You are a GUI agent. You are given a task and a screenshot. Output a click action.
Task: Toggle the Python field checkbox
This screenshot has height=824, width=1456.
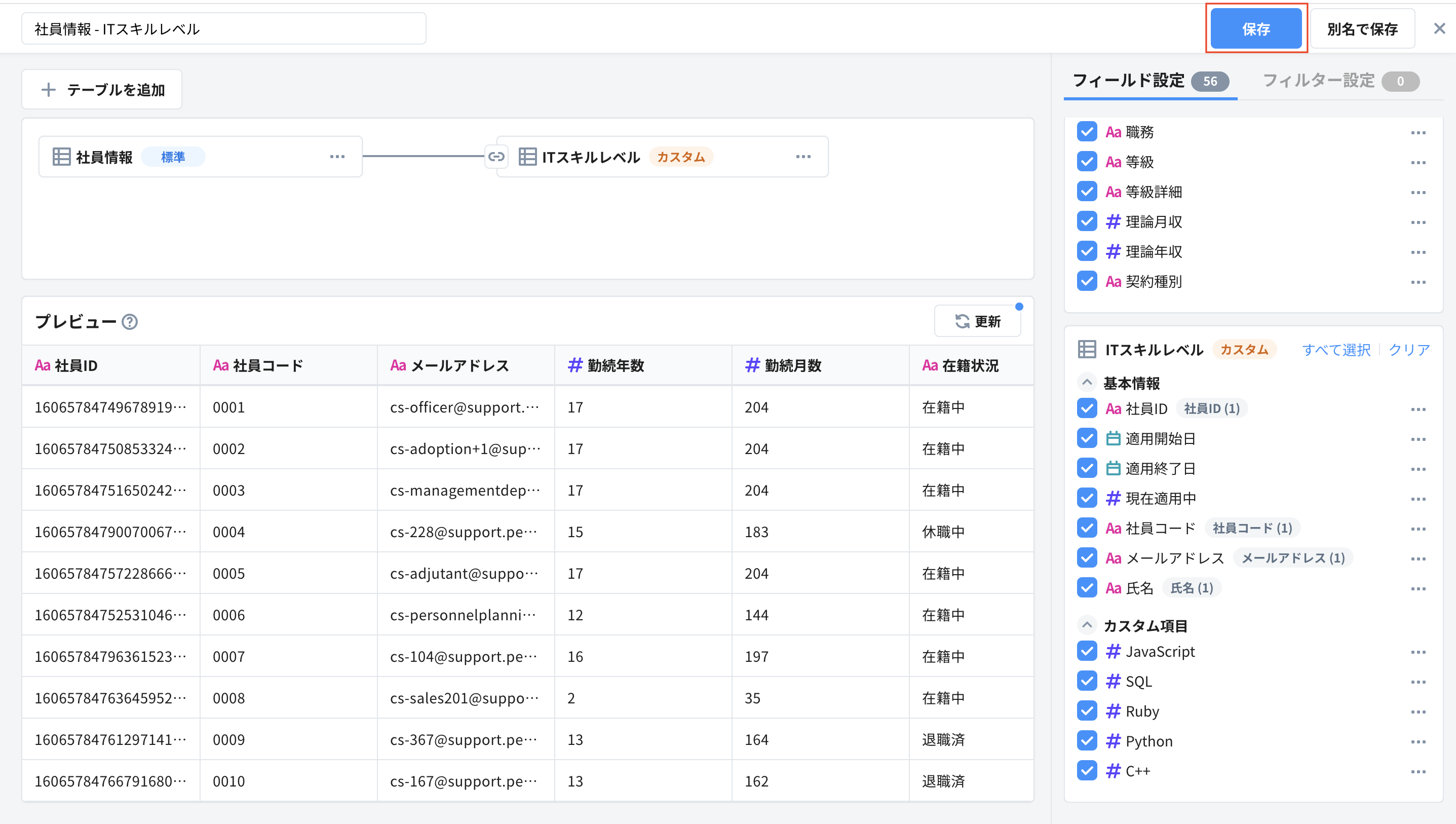click(x=1087, y=741)
